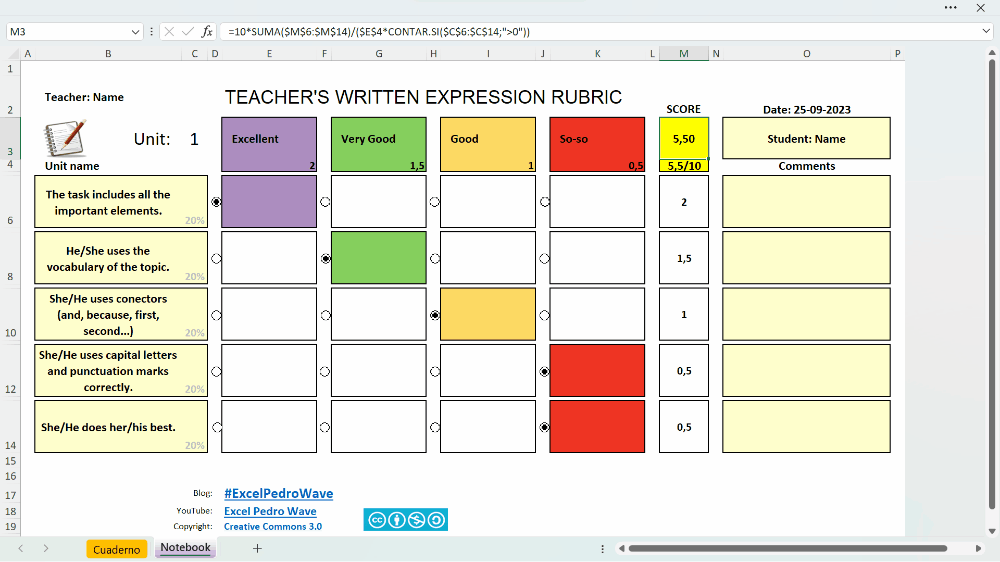Image resolution: width=1000 pixels, height=562 pixels.
Task: Select Excellent radio for important elements row
Action: point(216,202)
